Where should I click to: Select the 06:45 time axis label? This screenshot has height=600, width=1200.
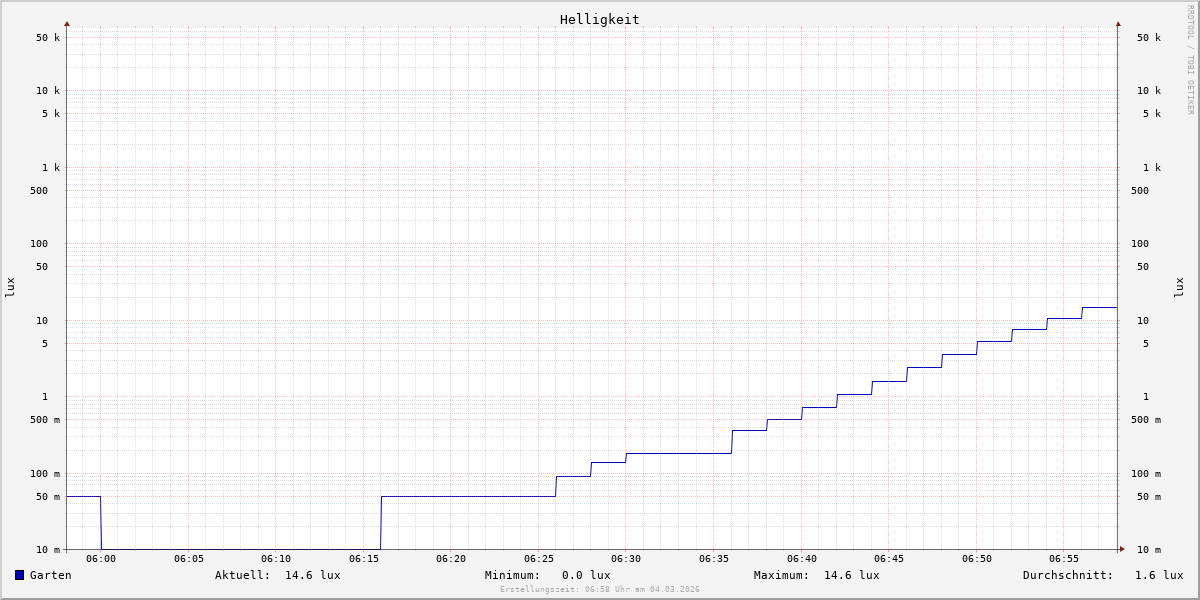(889, 559)
